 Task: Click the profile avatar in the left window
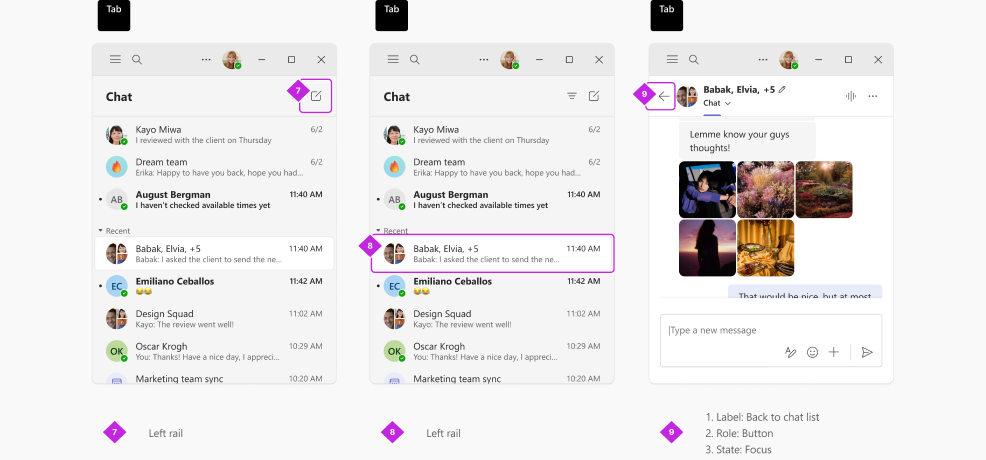coord(232,60)
